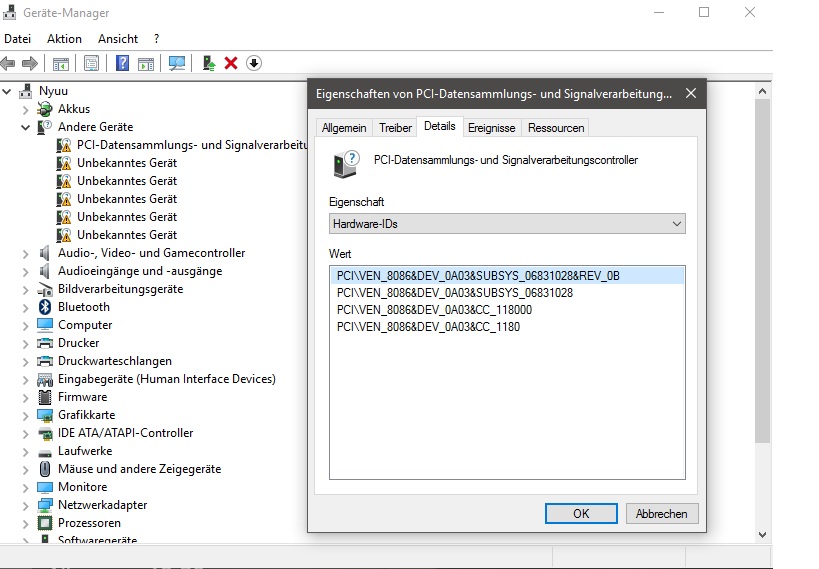The image size is (819, 569).
Task: Open the Aktion menu
Action: (x=64, y=39)
